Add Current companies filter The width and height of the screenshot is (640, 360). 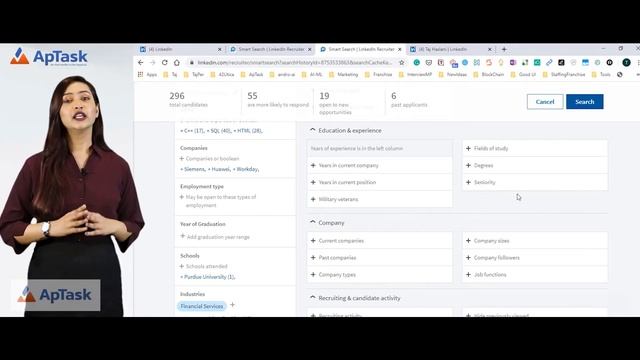tap(380, 240)
